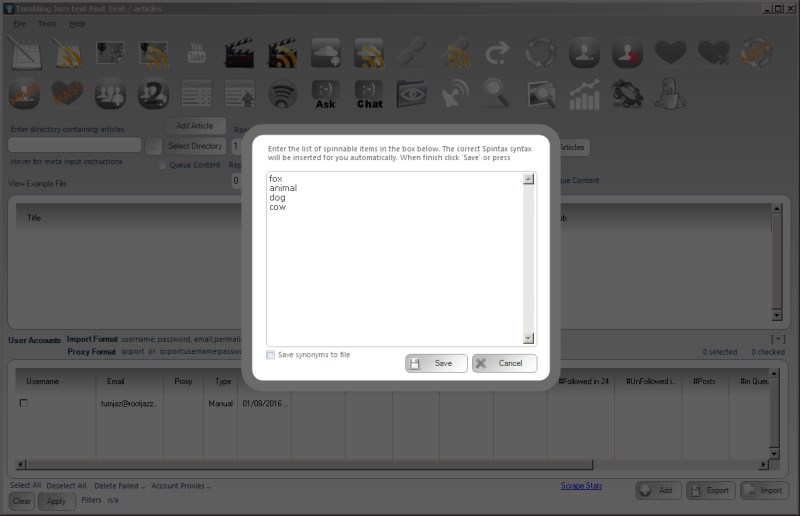
Task: Click the SoundCloud cloud icon
Action: point(326,53)
